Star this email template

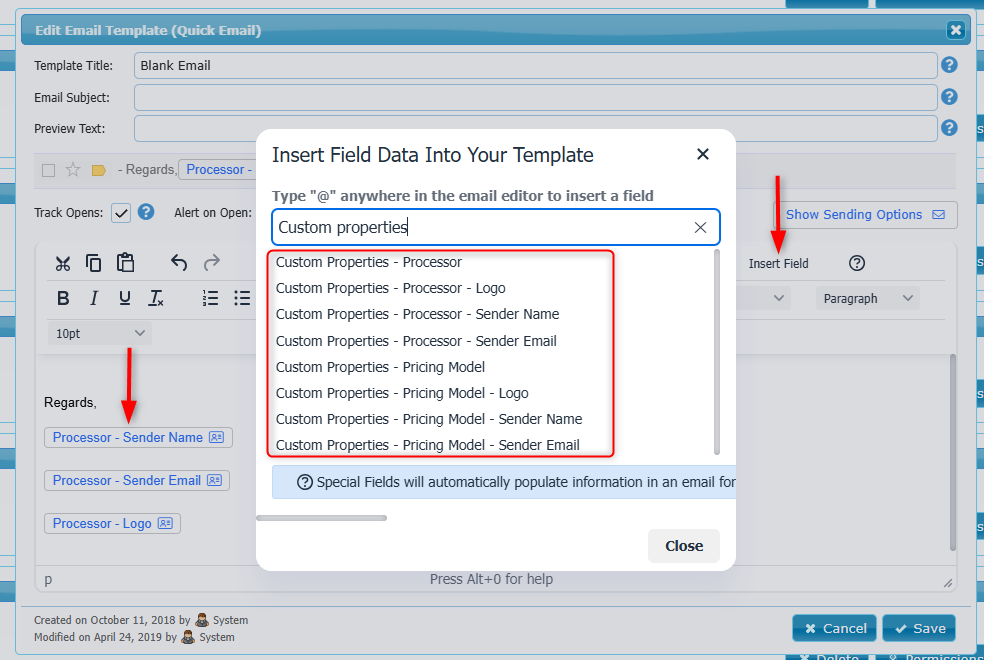[x=73, y=170]
